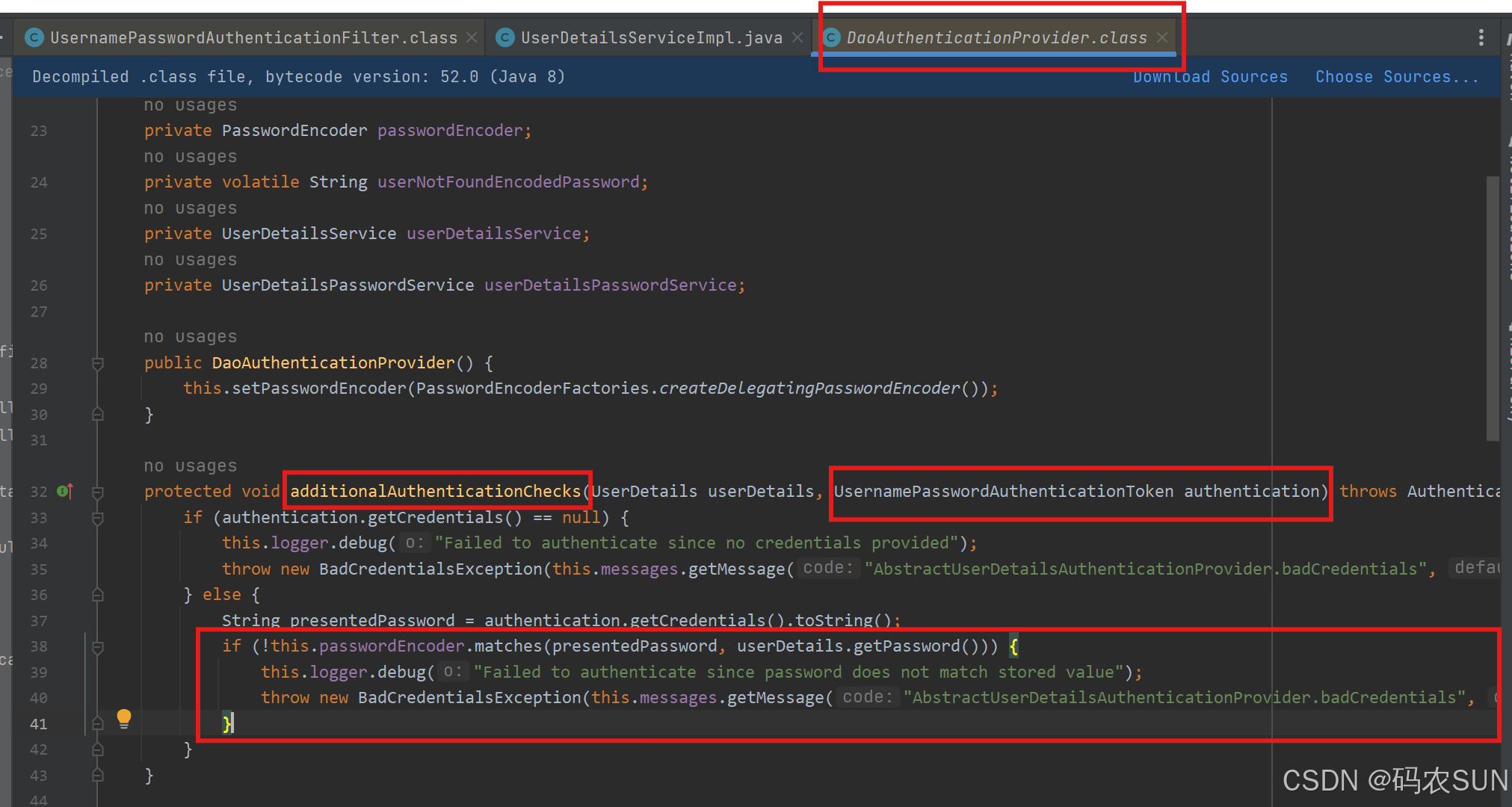Click the vertical scrollbar thumb in editor
The image size is (1512, 807).
click(1493, 308)
